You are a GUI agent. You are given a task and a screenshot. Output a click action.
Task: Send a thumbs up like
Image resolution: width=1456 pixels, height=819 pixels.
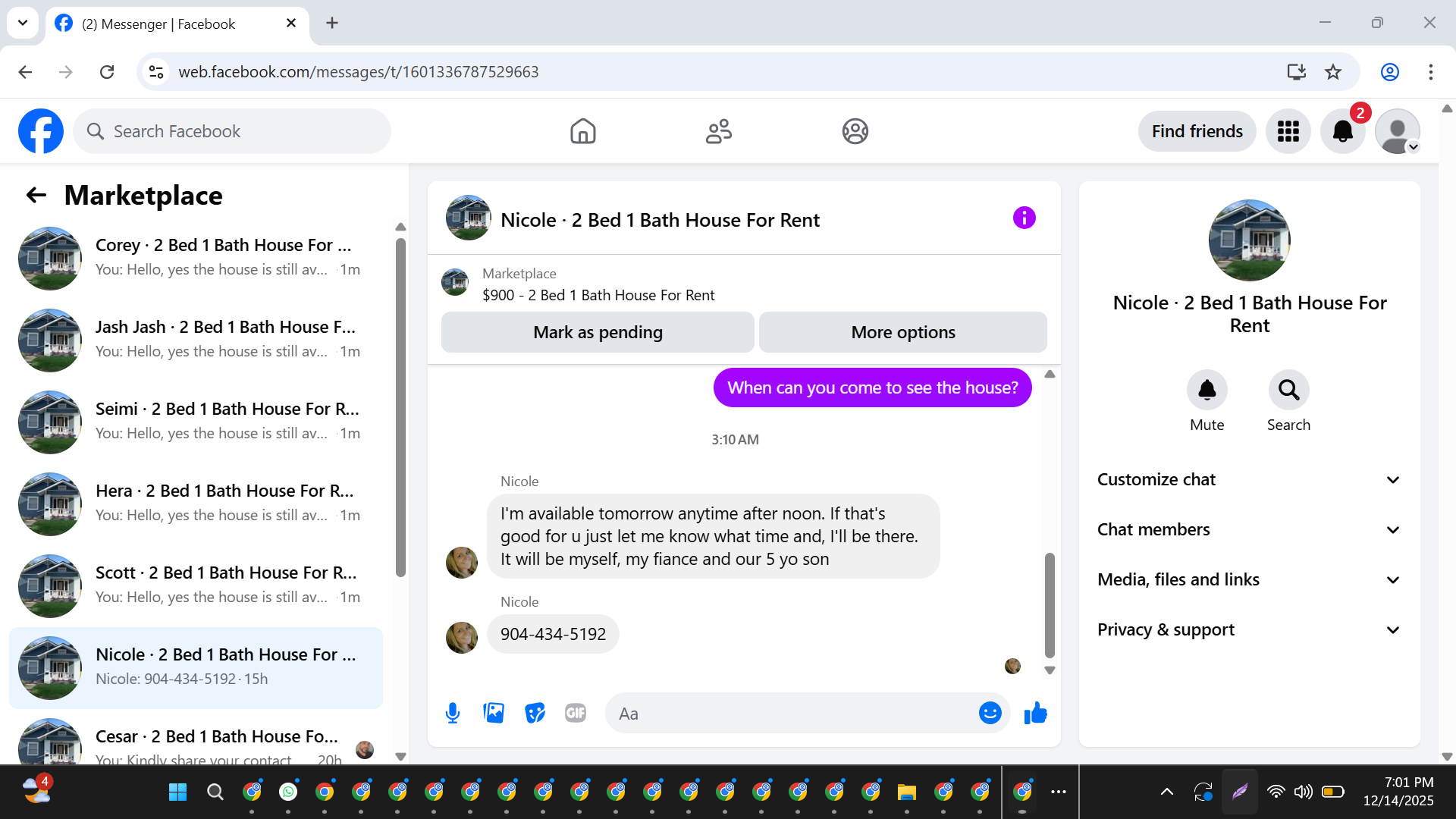coord(1035,713)
